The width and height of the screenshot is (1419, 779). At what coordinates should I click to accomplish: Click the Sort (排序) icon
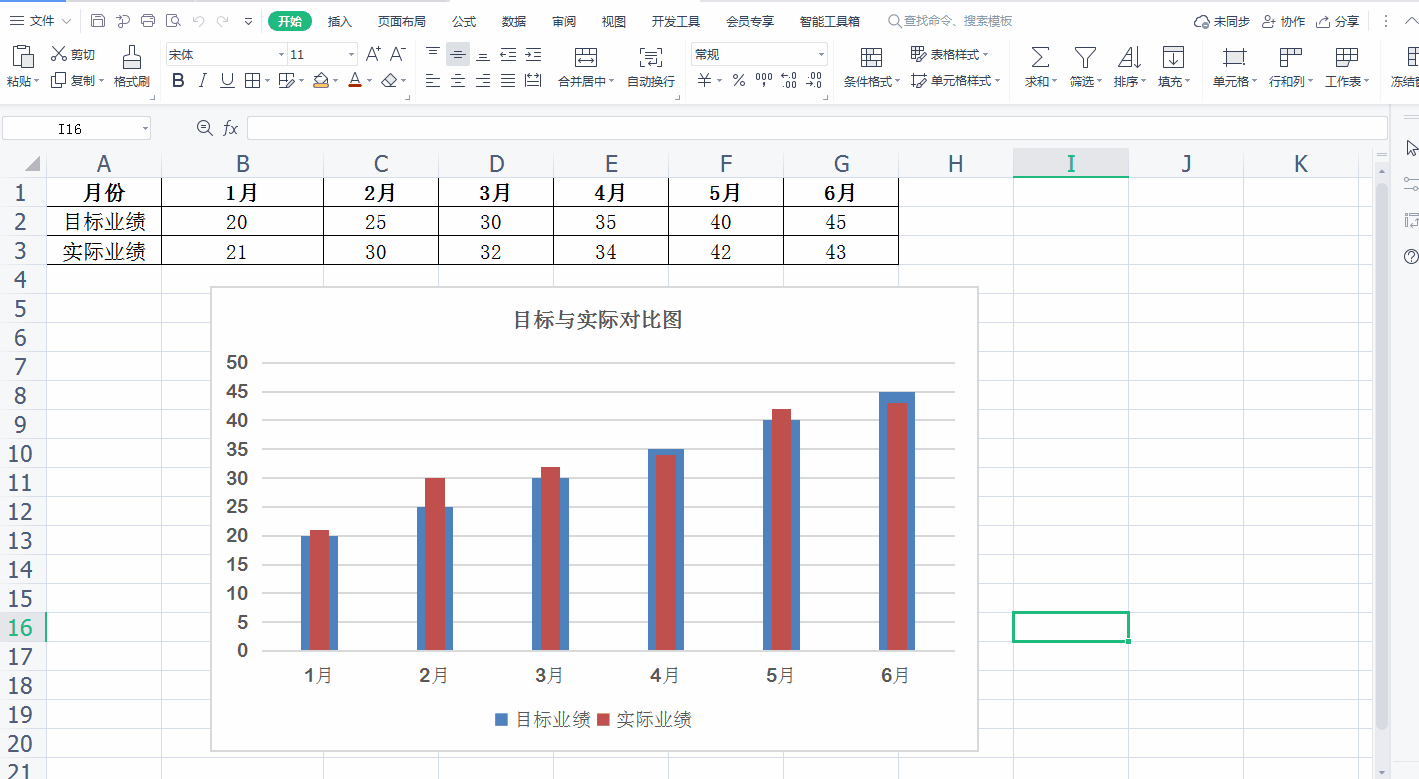pyautogui.click(x=1129, y=57)
